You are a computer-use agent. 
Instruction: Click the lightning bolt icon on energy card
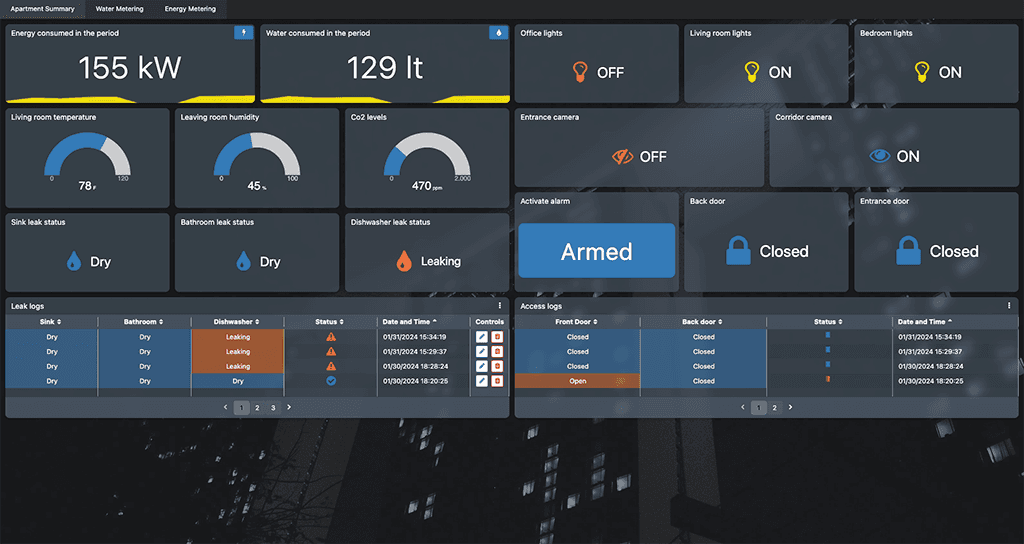(243, 33)
